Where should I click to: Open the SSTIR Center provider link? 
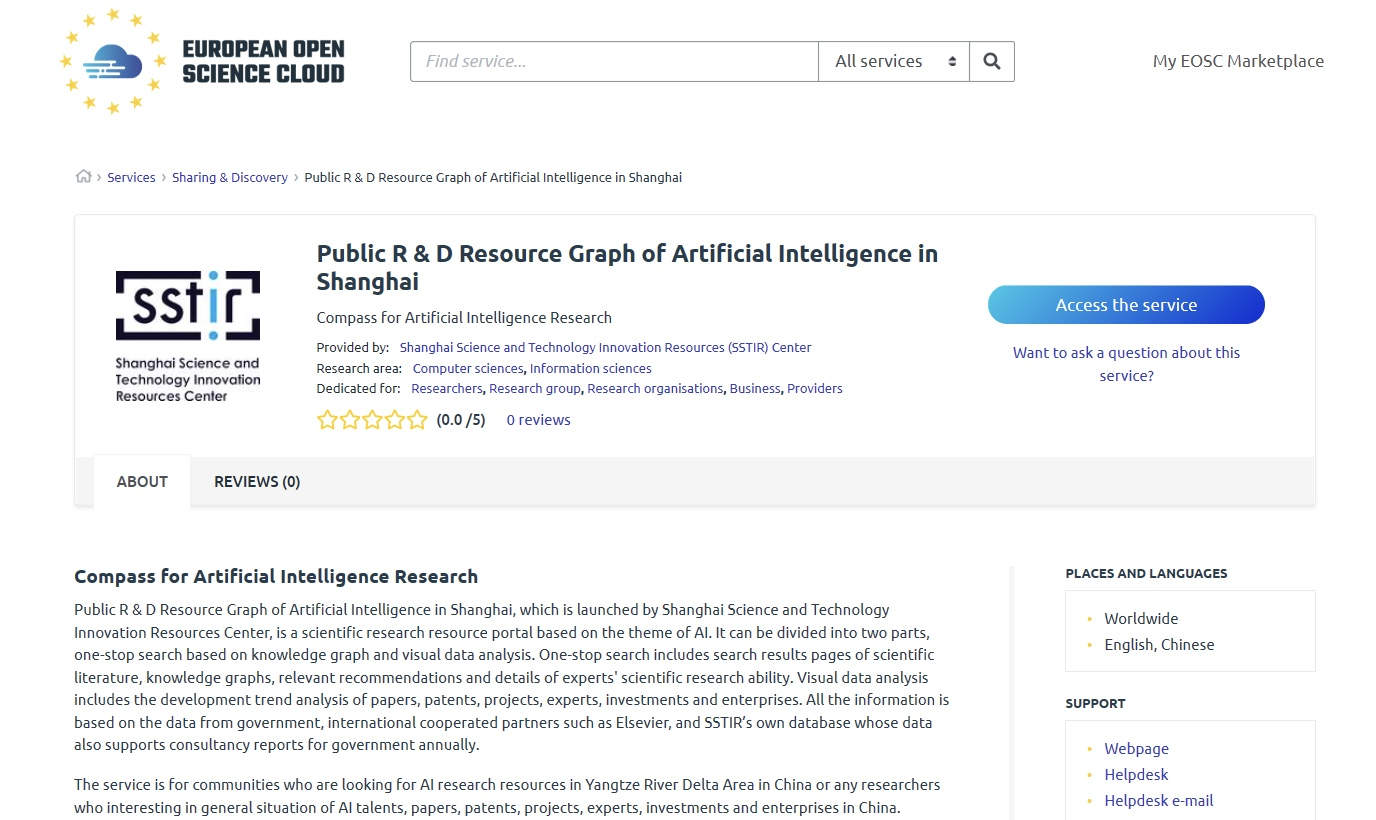point(606,348)
